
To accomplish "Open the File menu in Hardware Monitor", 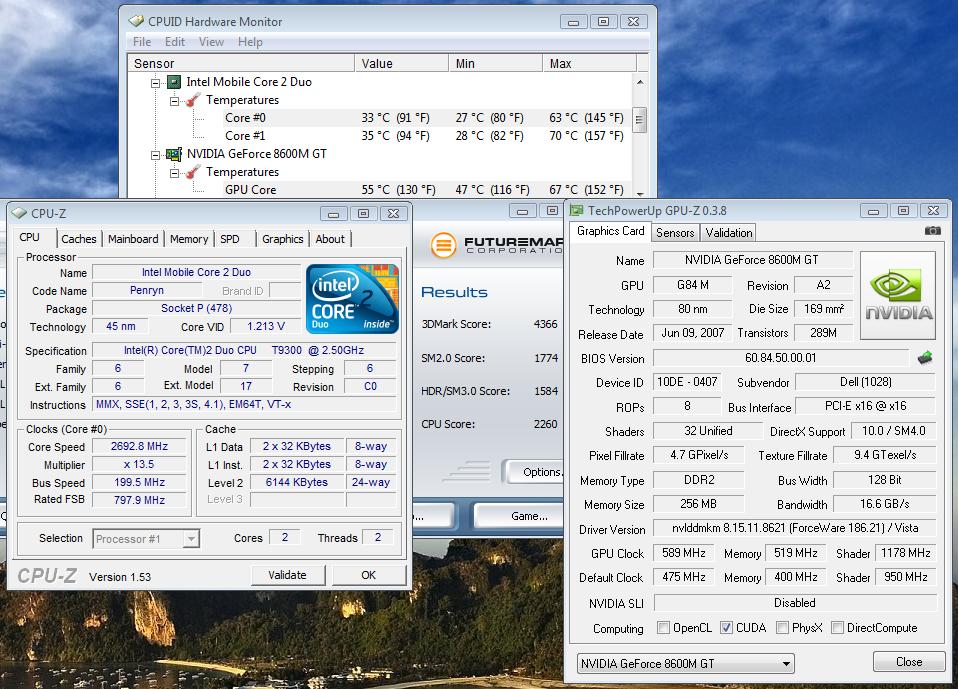I will click(x=142, y=42).
